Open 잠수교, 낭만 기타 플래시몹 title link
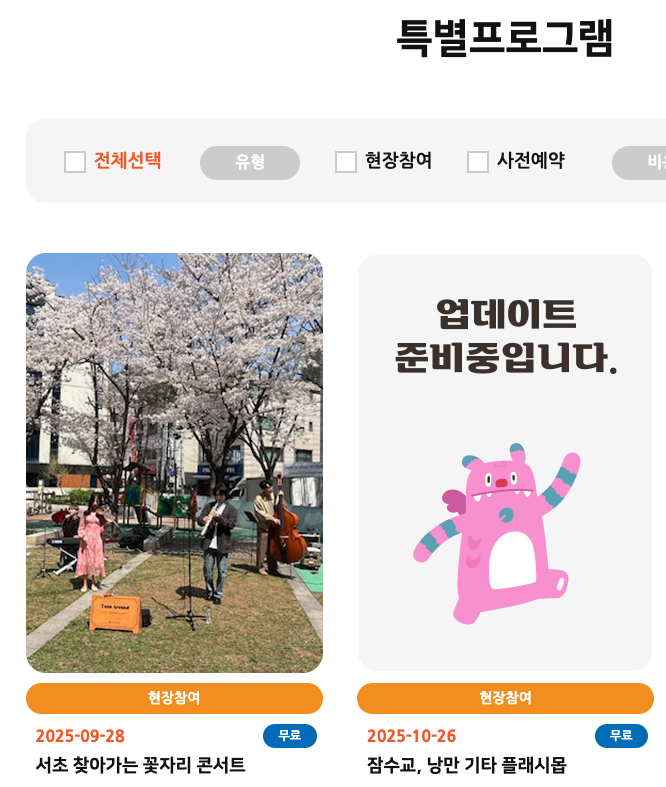This screenshot has width=666, height=787. (x=467, y=765)
